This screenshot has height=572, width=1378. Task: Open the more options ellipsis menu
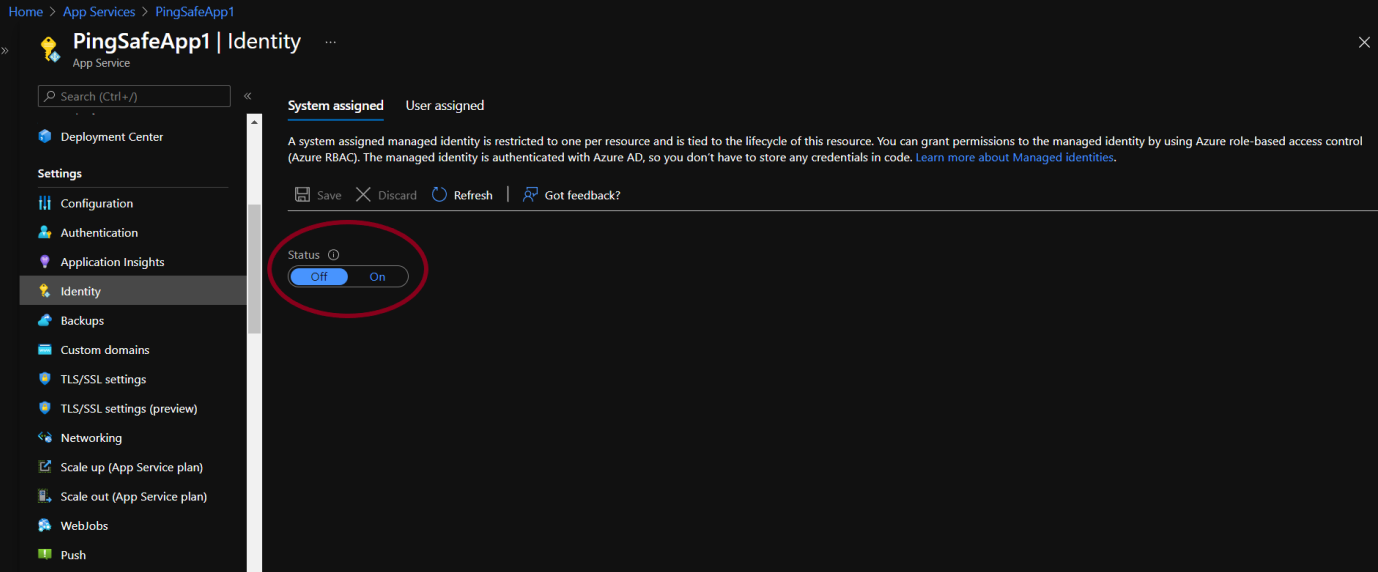click(330, 42)
